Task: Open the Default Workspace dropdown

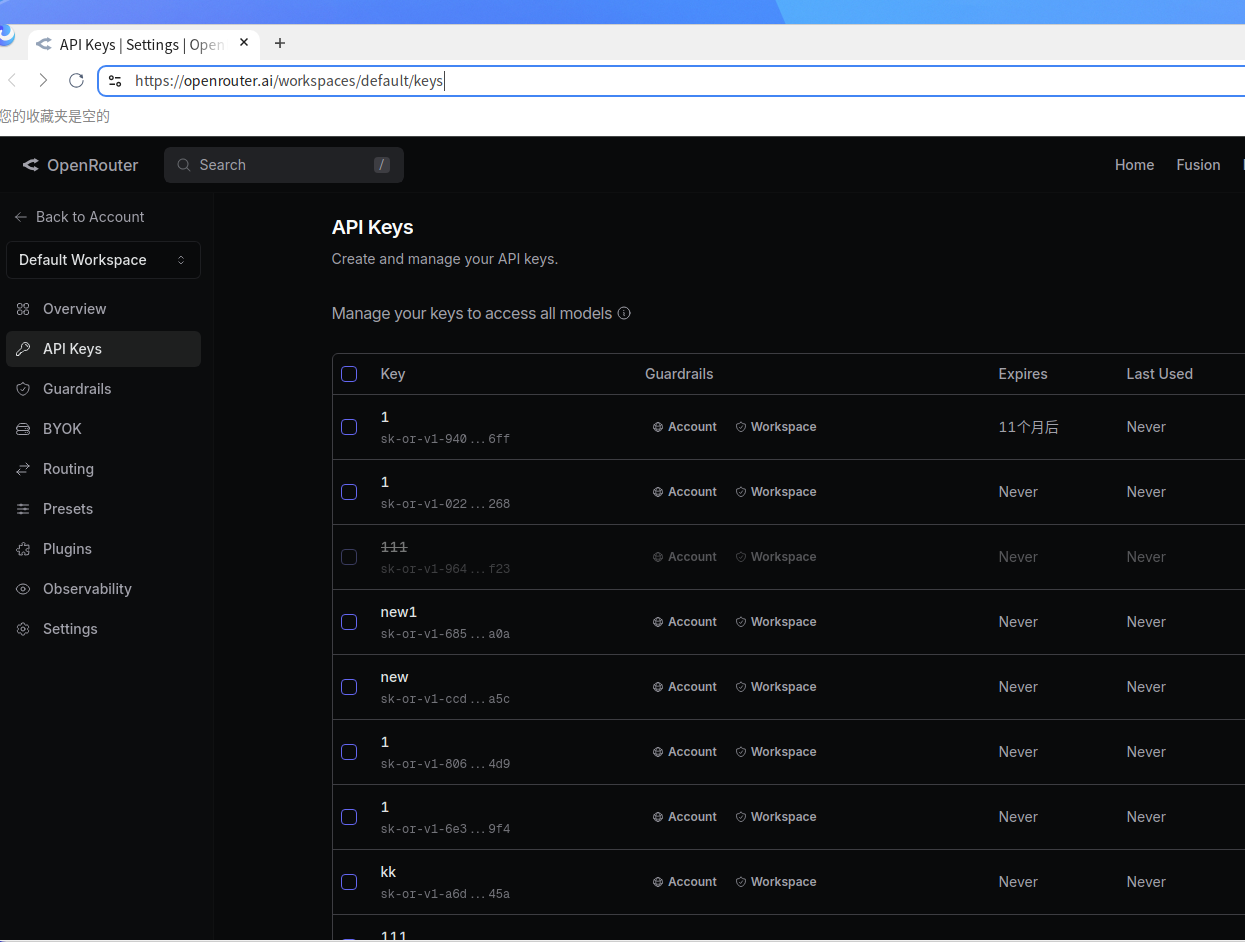Action: [103, 260]
